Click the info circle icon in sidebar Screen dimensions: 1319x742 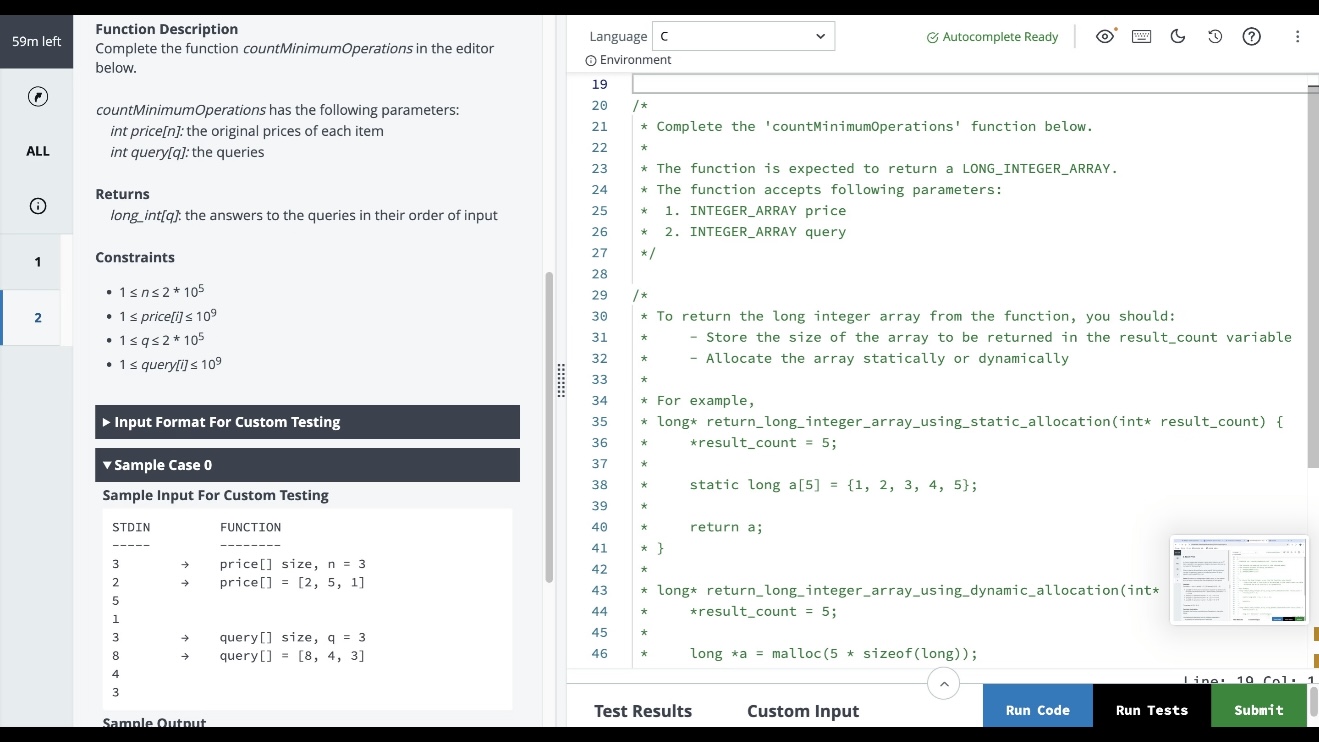37,206
